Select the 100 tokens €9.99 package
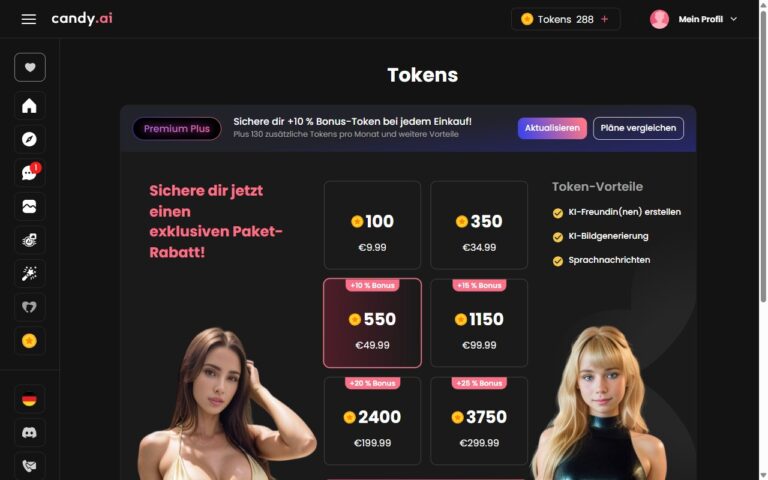Image resolution: width=768 pixels, height=480 pixels. [372, 225]
